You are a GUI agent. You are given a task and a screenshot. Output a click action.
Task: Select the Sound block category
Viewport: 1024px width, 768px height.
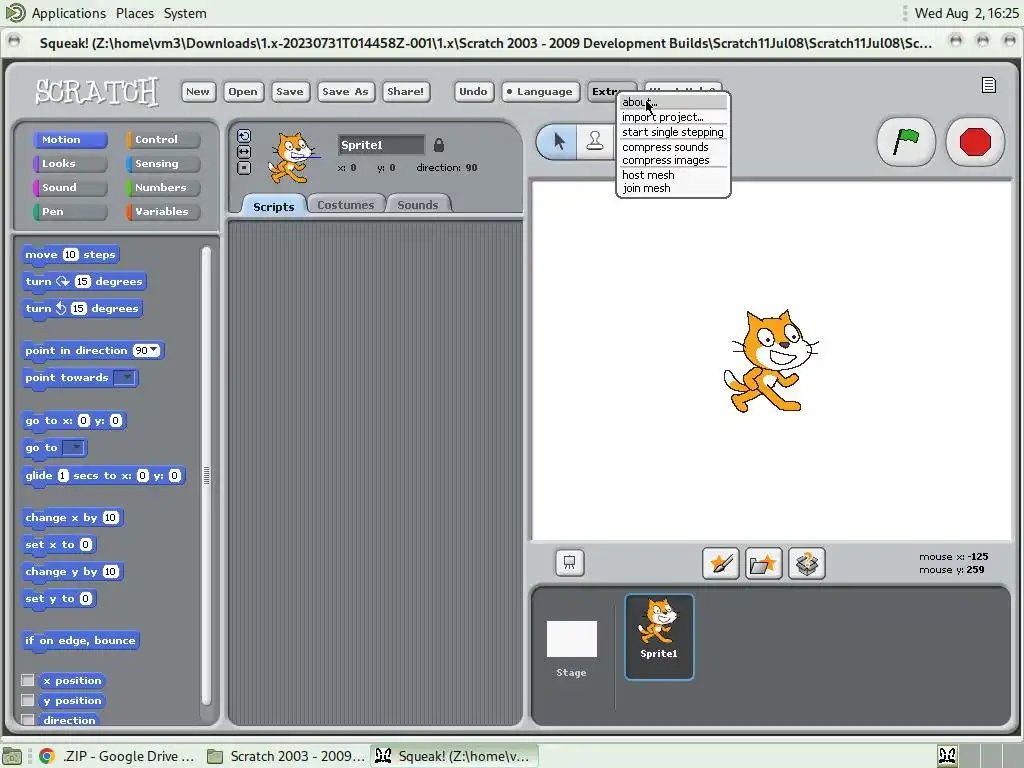coord(70,187)
